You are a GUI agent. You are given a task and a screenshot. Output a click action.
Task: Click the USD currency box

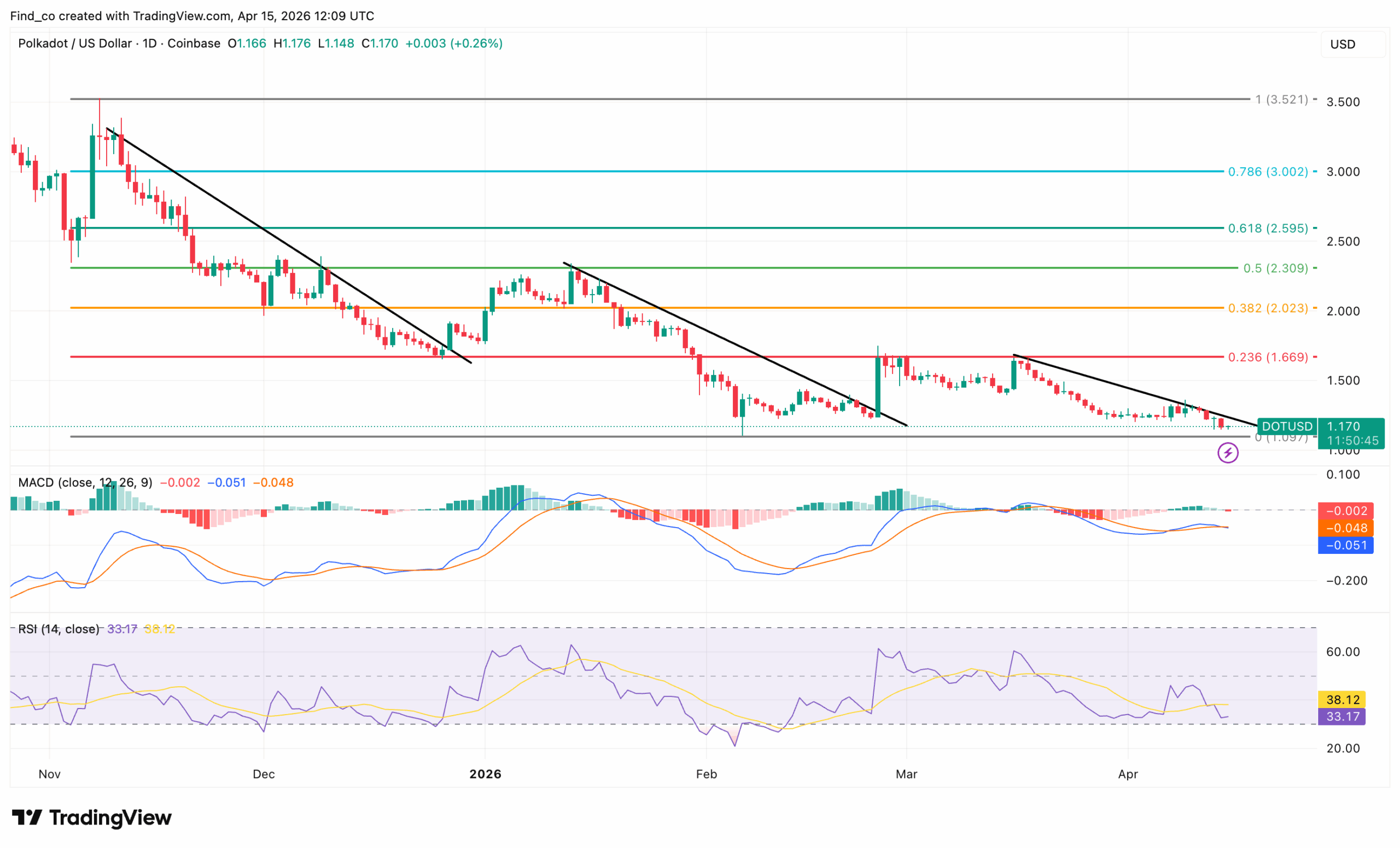1353,44
